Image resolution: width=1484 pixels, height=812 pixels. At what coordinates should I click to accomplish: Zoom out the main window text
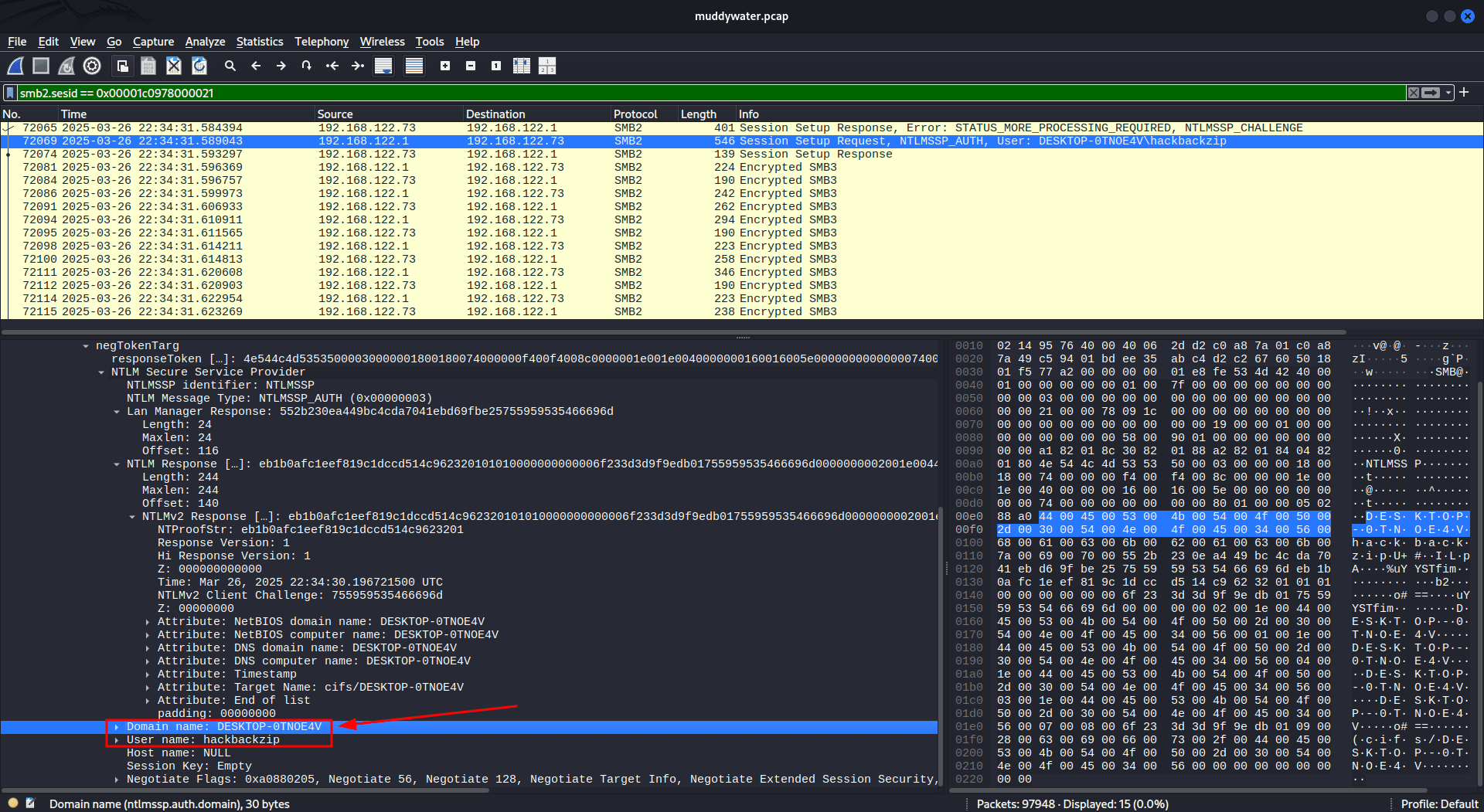pyautogui.click(x=471, y=66)
